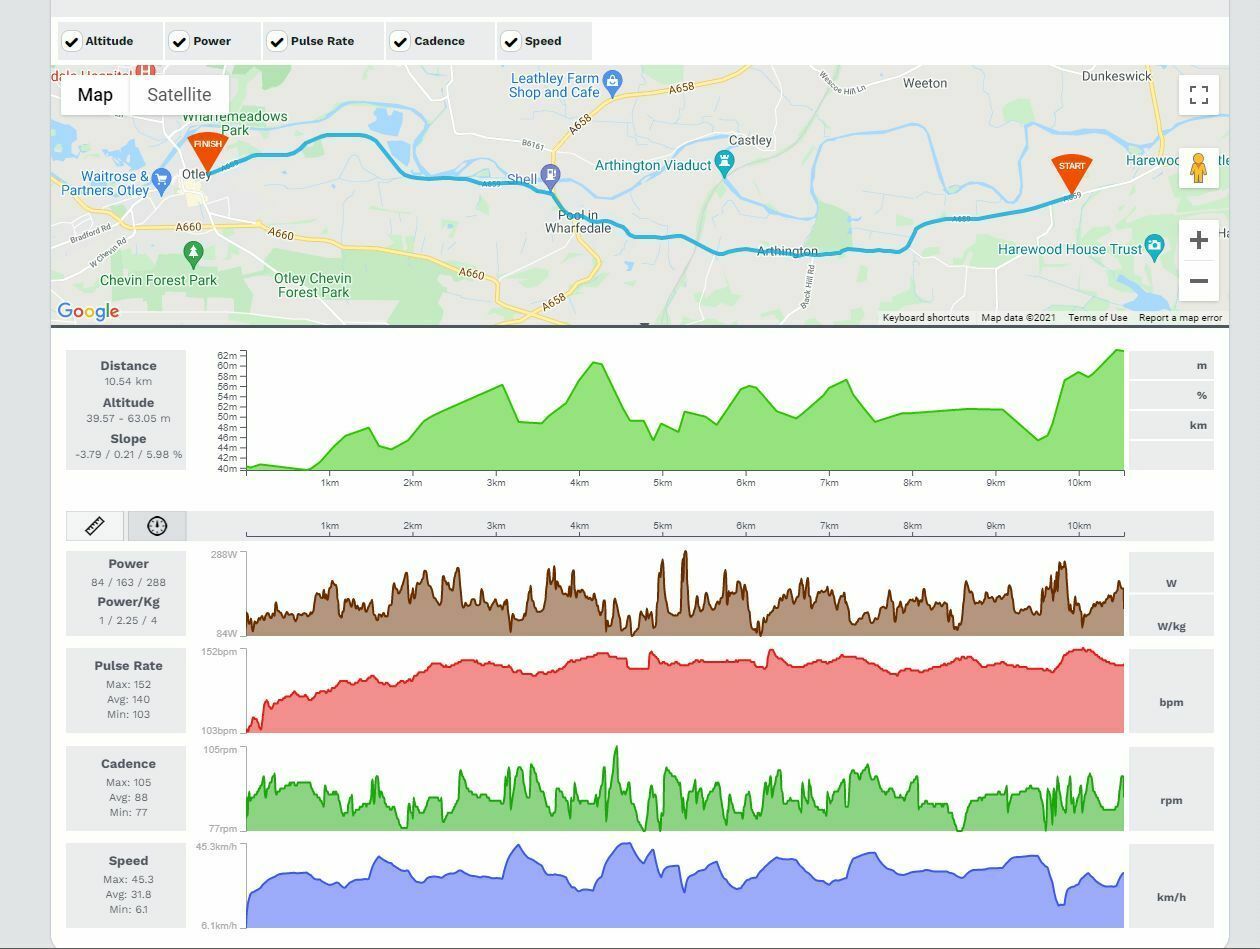
Task: Open the Terms of Use link
Action: pyautogui.click(x=1097, y=318)
